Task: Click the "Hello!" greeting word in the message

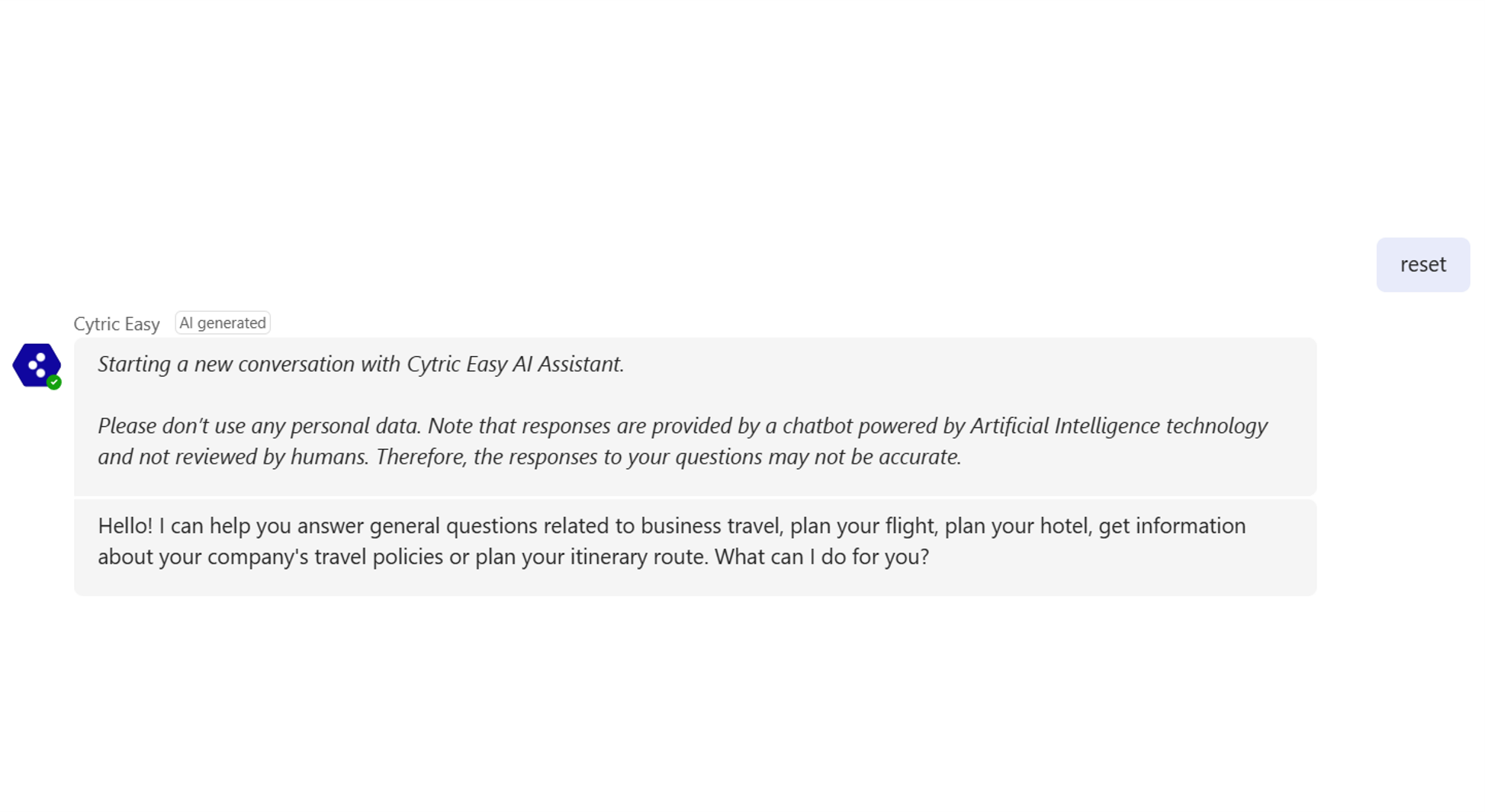Action: tap(125, 526)
